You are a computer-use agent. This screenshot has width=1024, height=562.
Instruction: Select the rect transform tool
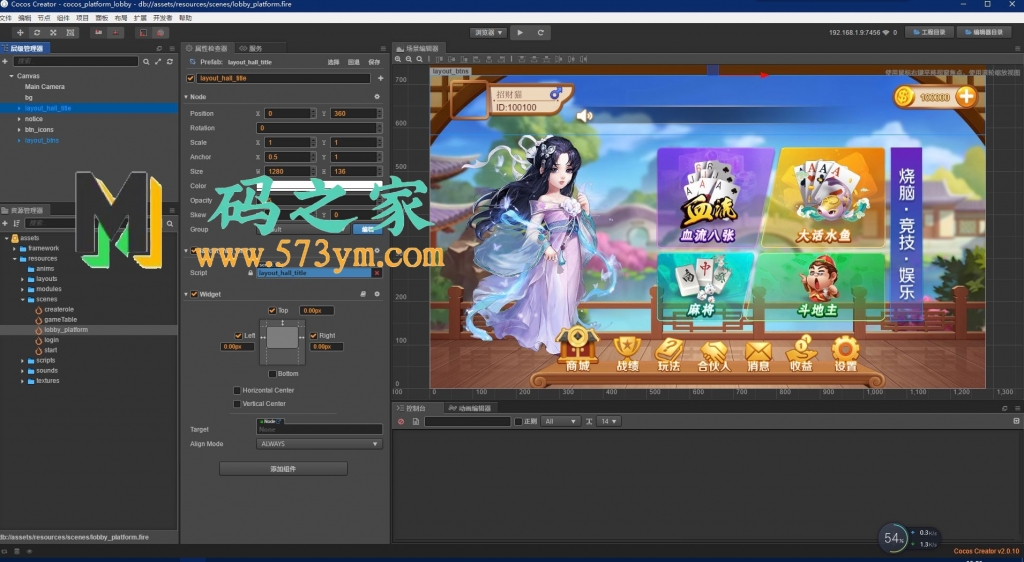70,33
